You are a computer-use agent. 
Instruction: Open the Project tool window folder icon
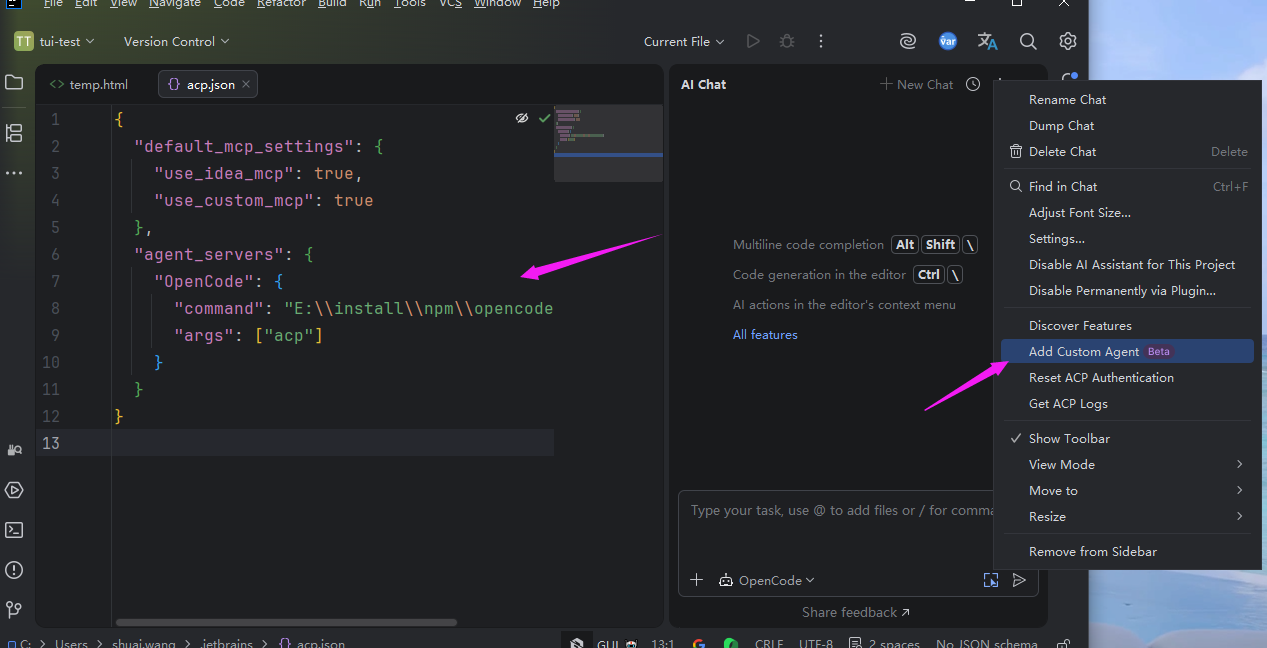pyautogui.click(x=14, y=83)
